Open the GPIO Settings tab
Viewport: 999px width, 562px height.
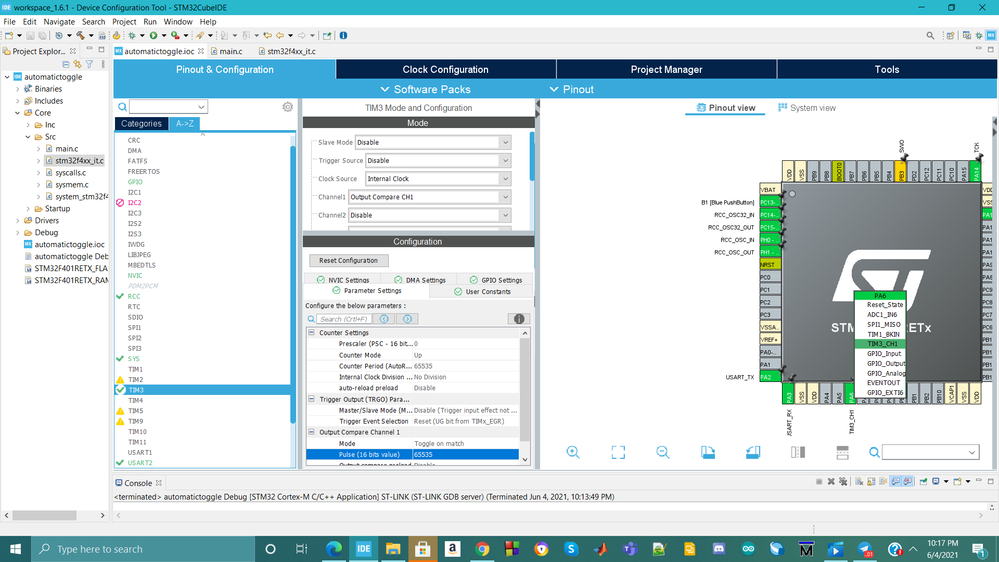coord(496,280)
